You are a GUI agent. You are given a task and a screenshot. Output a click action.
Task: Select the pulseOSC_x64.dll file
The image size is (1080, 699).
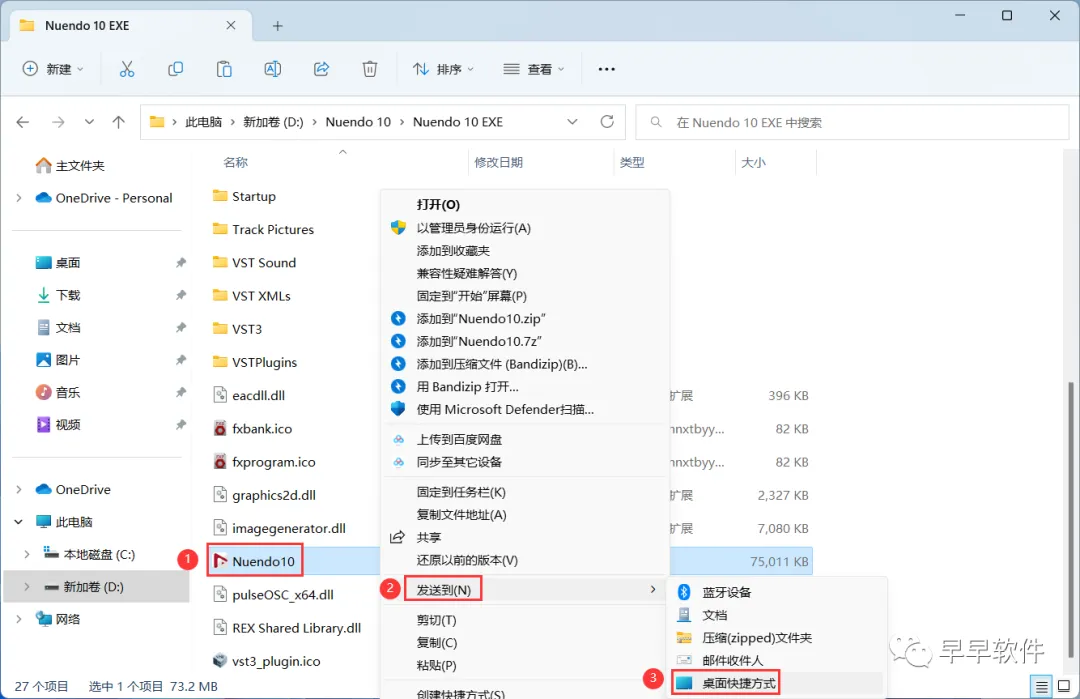point(273,595)
